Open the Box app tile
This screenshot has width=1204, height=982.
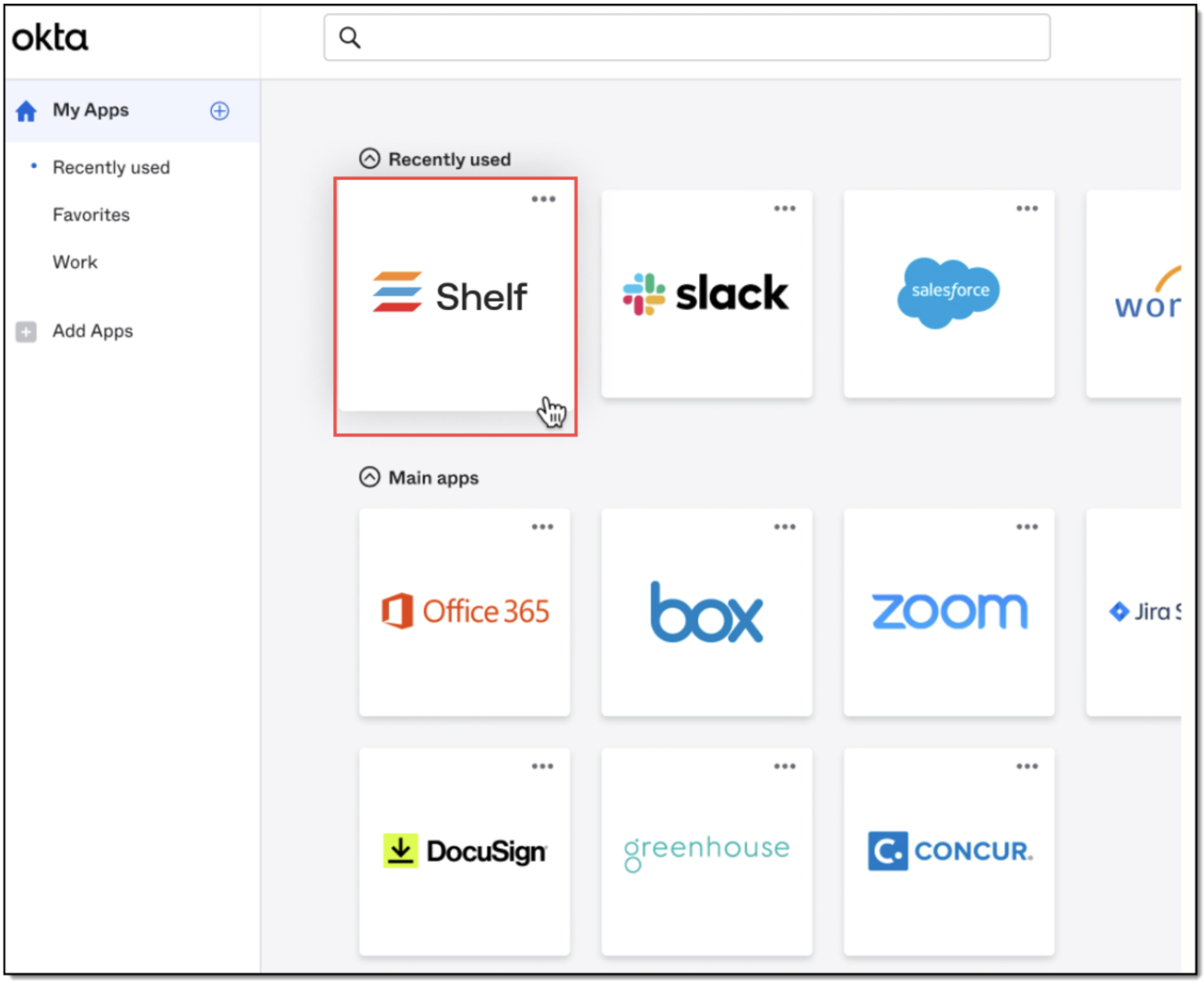(707, 612)
